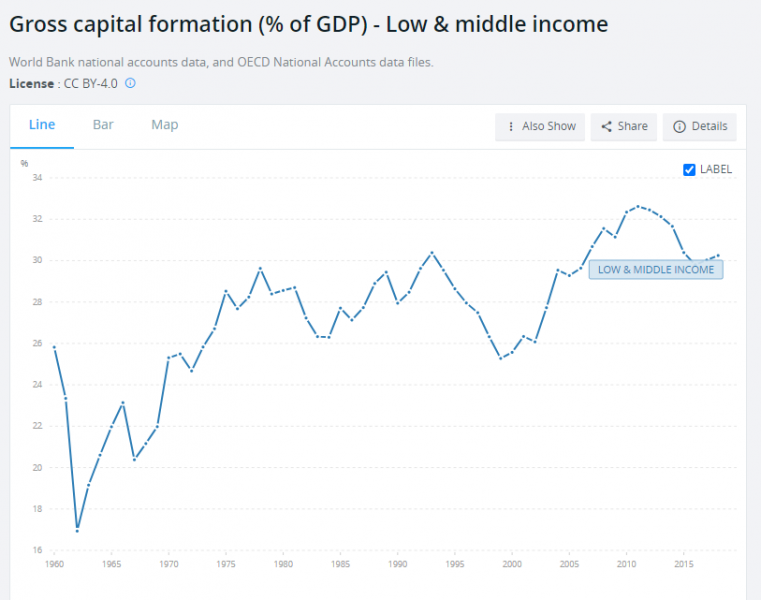This screenshot has width=761, height=600.
Task: Click the CC BY-4.0 license link
Action: (93, 83)
